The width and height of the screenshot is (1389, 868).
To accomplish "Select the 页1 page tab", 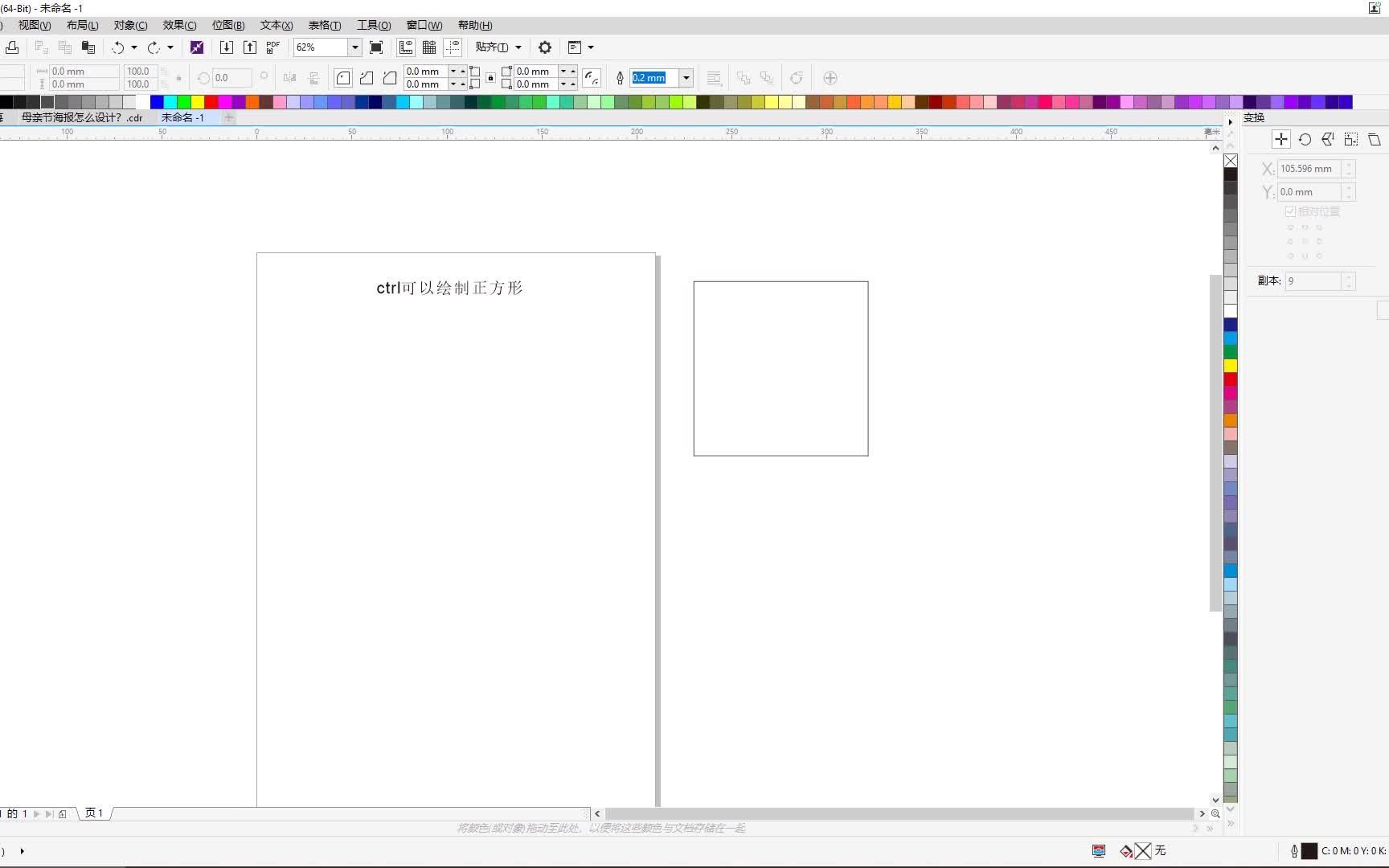I will click(x=94, y=813).
